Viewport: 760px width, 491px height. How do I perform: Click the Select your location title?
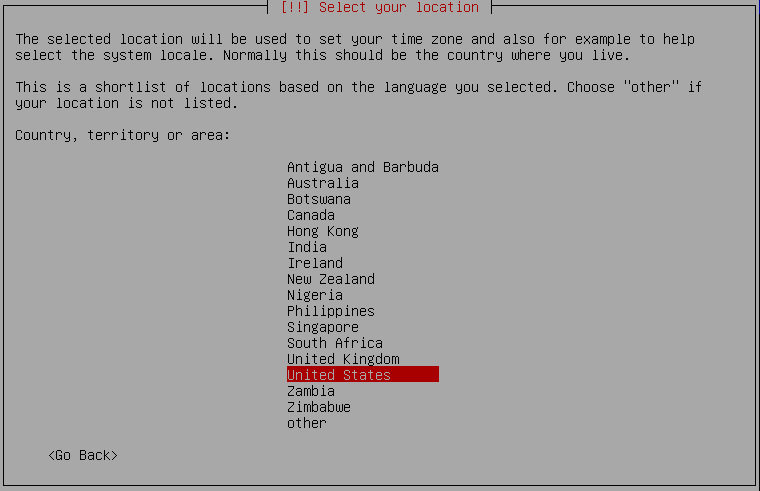click(380, 7)
